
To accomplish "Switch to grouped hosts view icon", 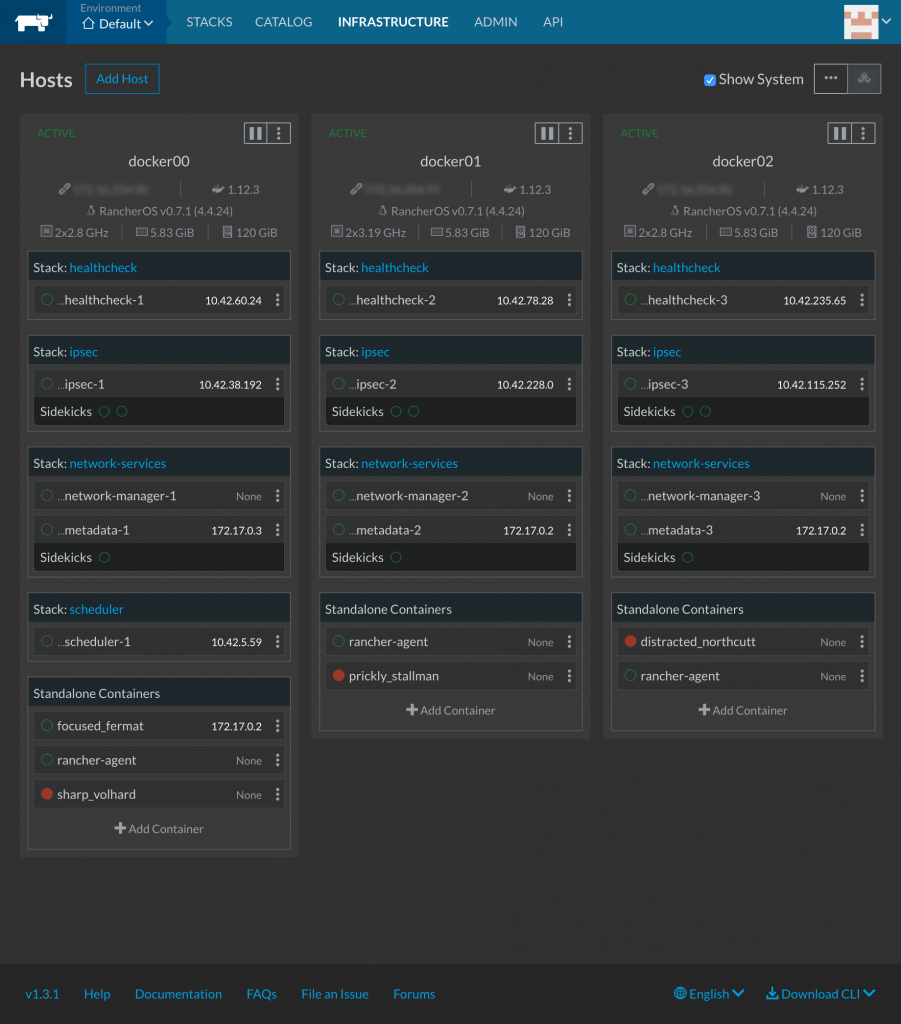I will tap(864, 79).
